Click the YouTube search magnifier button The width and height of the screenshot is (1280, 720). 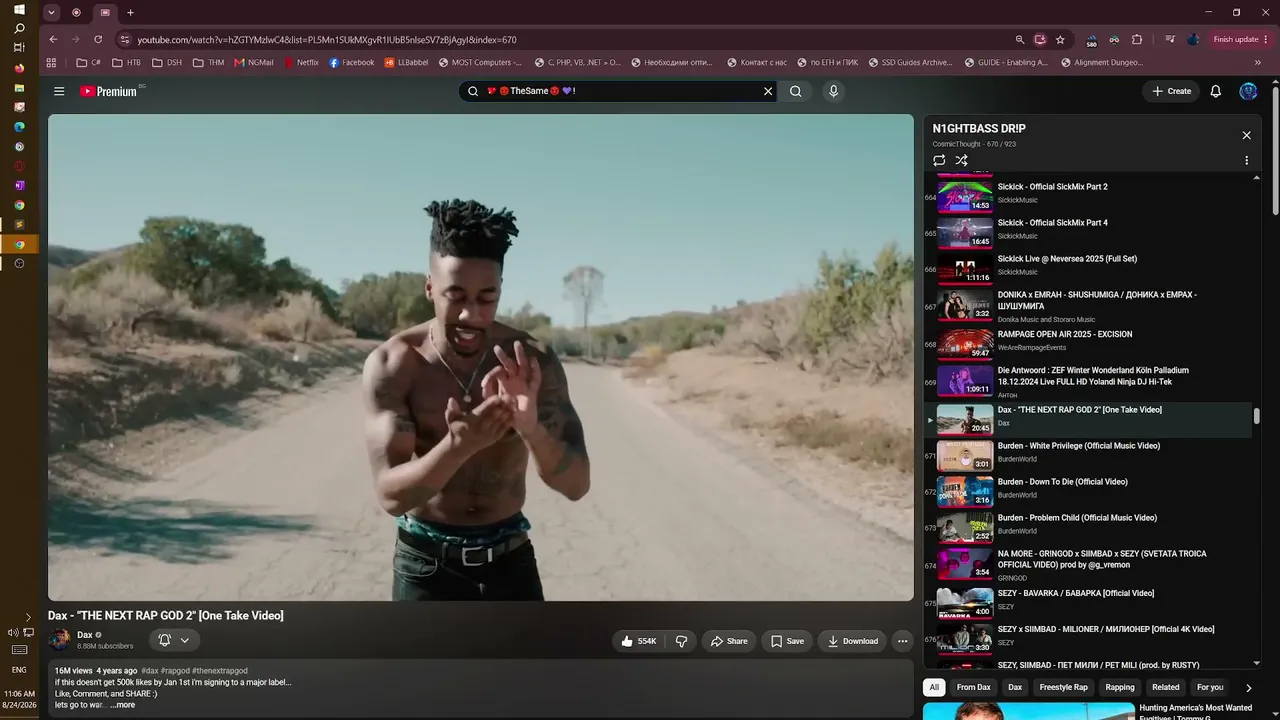pos(796,91)
